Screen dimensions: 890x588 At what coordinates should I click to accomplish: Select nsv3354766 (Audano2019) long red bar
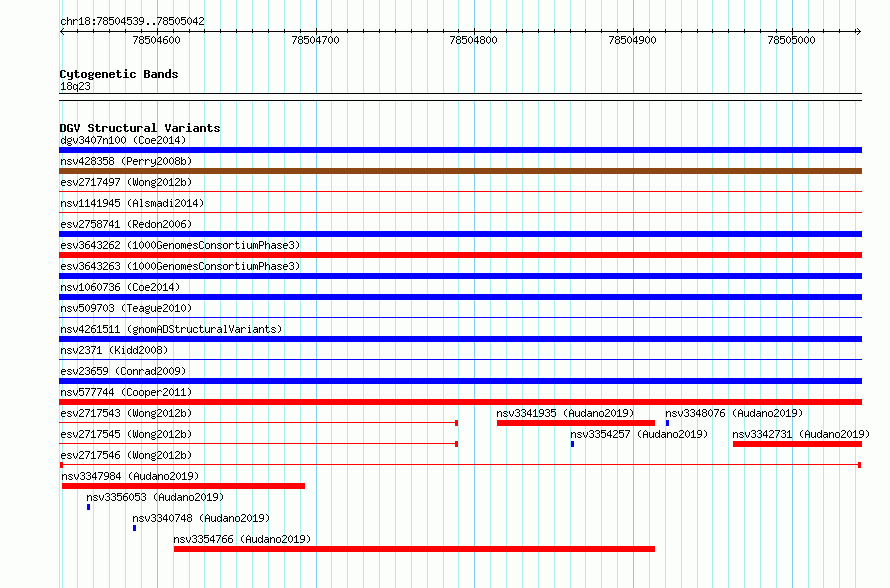click(414, 549)
